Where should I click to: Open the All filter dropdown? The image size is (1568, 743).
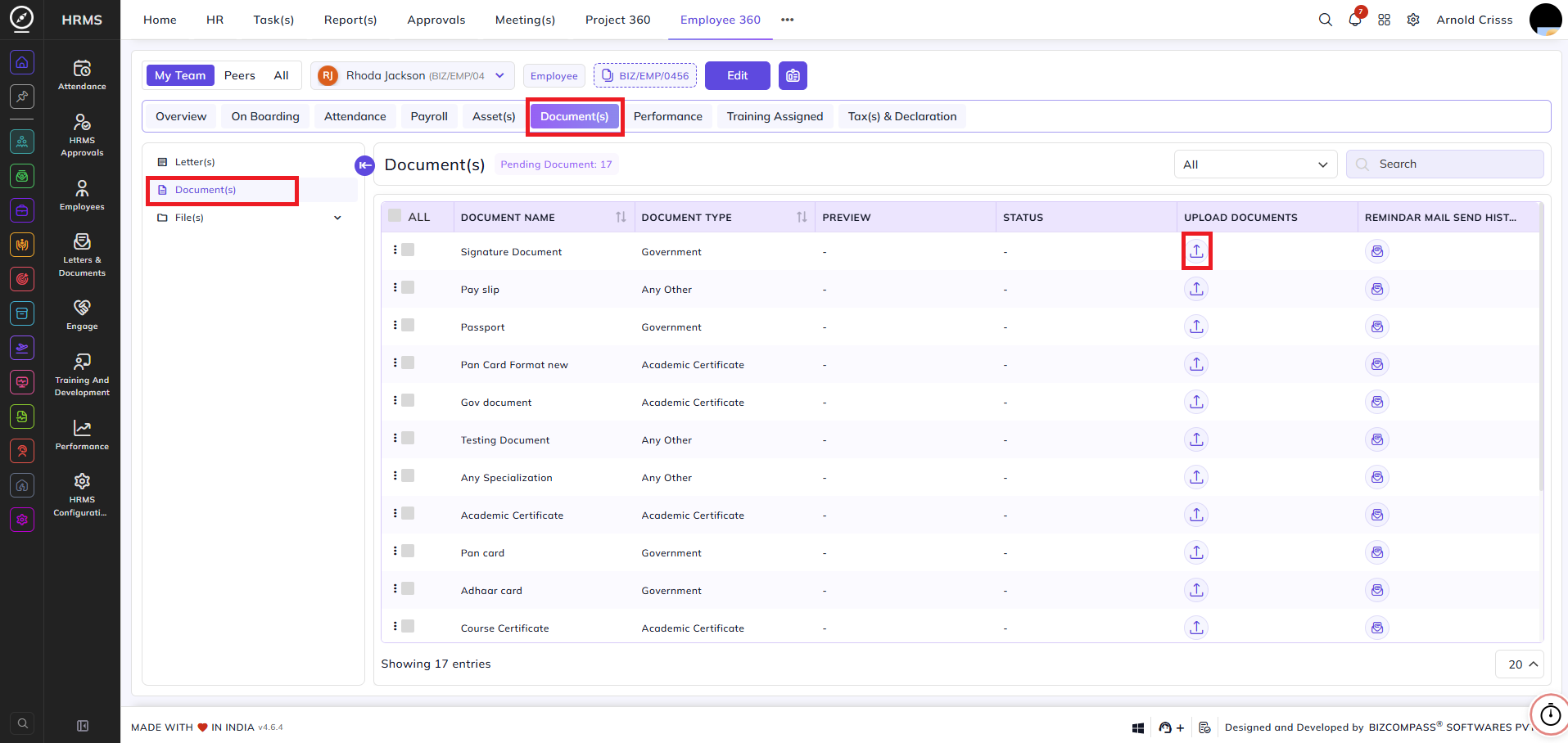click(1255, 164)
